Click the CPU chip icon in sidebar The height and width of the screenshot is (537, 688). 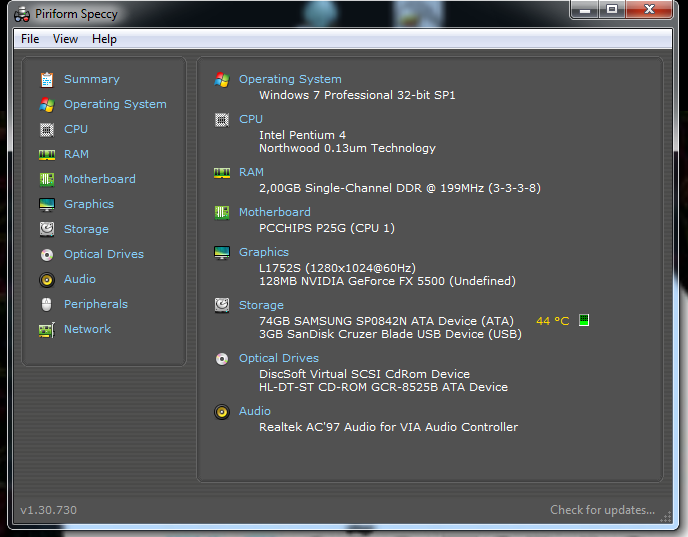coord(47,129)
